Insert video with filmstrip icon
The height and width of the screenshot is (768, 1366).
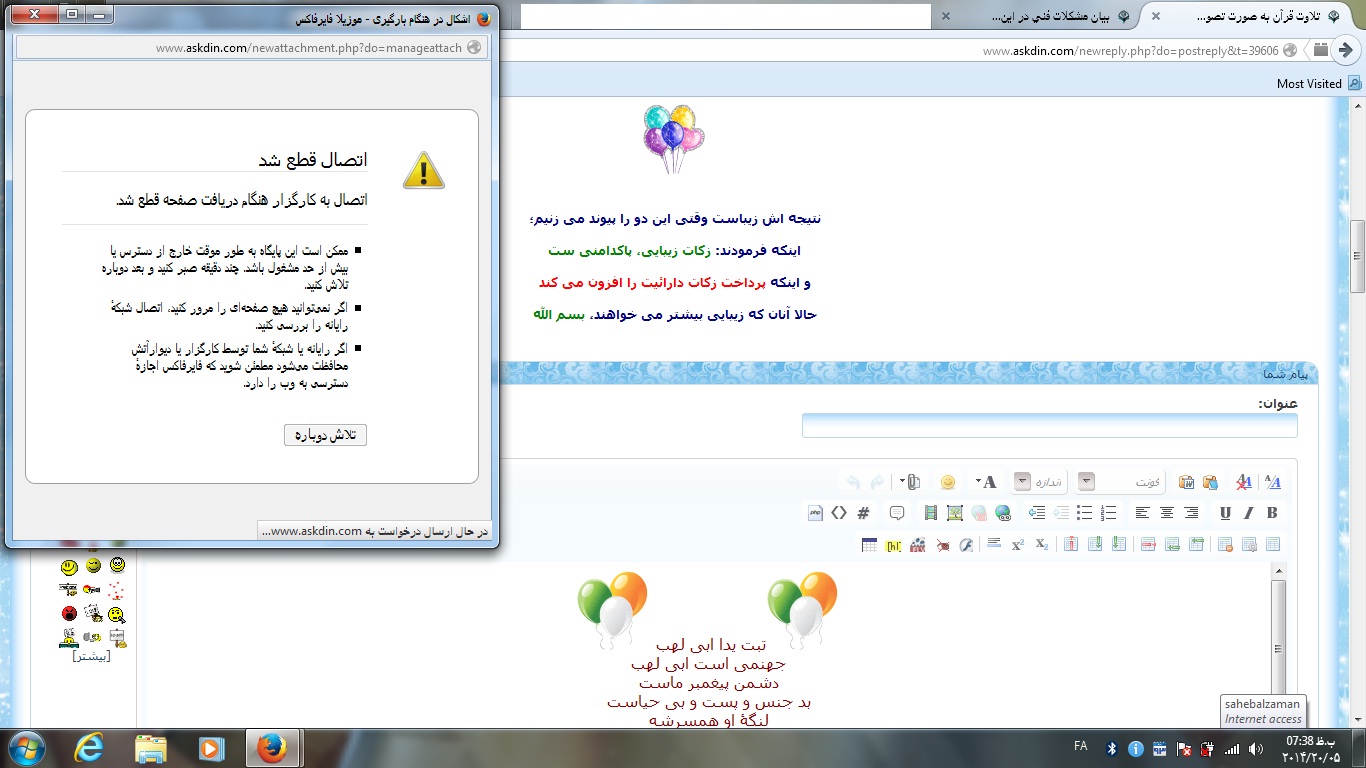click(x=931, y=513)
